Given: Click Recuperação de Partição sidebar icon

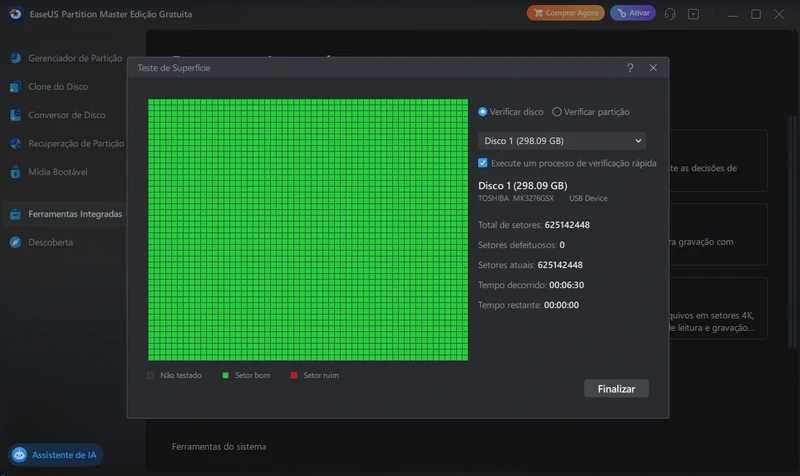Looking at the screenshot, I should click(15, 144).
